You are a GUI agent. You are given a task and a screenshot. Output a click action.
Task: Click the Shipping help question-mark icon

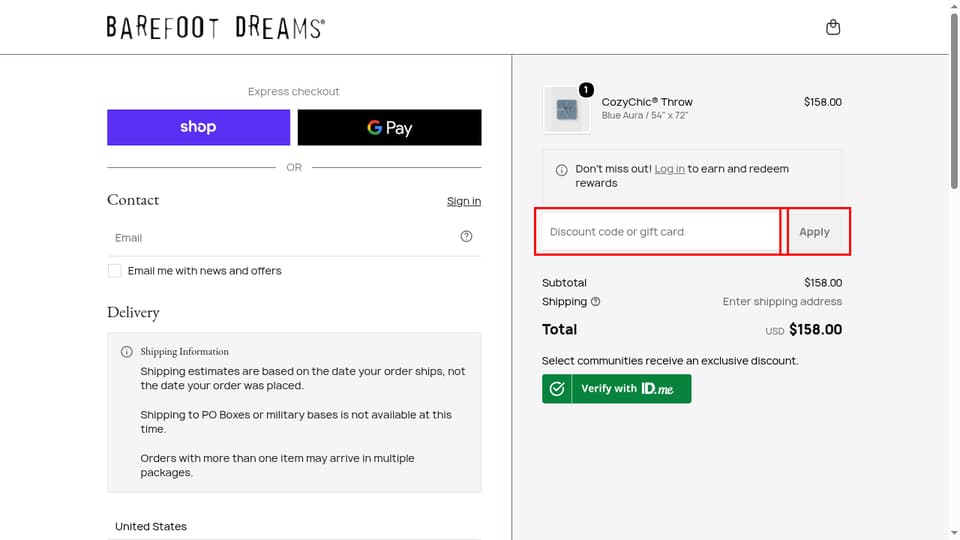point(595,301)
